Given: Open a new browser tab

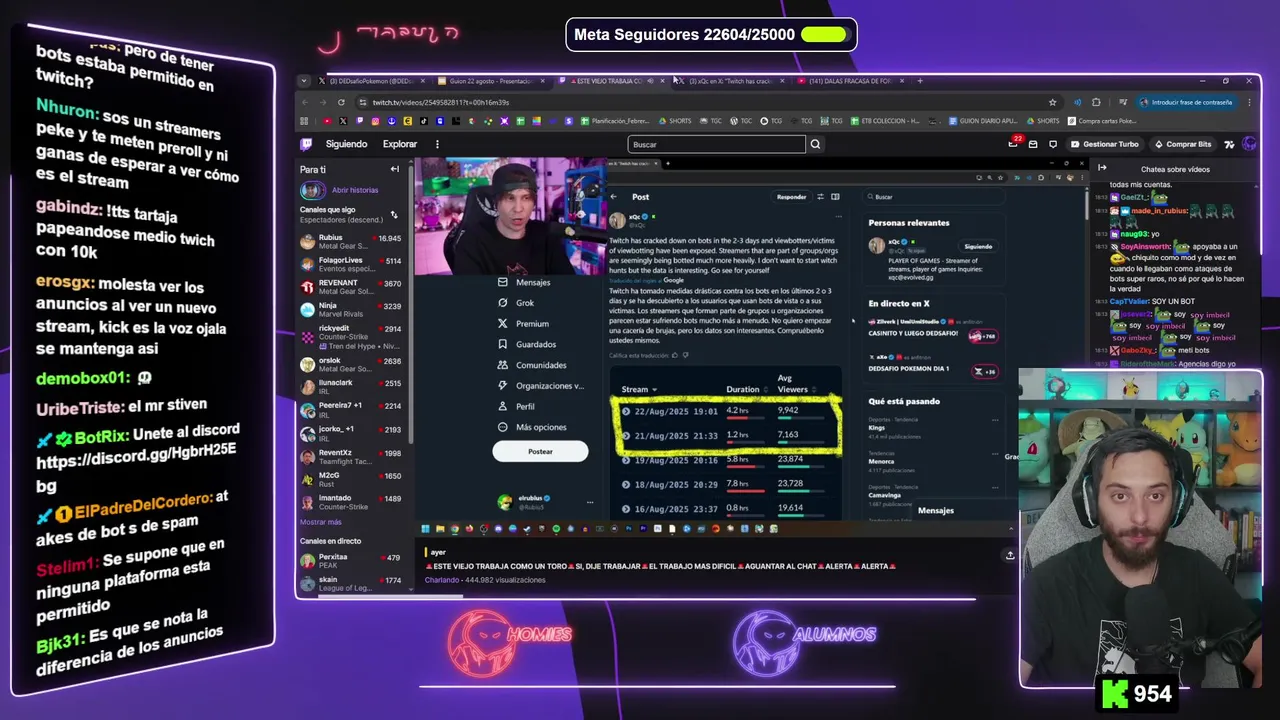Looking at the screenshot, I should click(x=920, y=81).
